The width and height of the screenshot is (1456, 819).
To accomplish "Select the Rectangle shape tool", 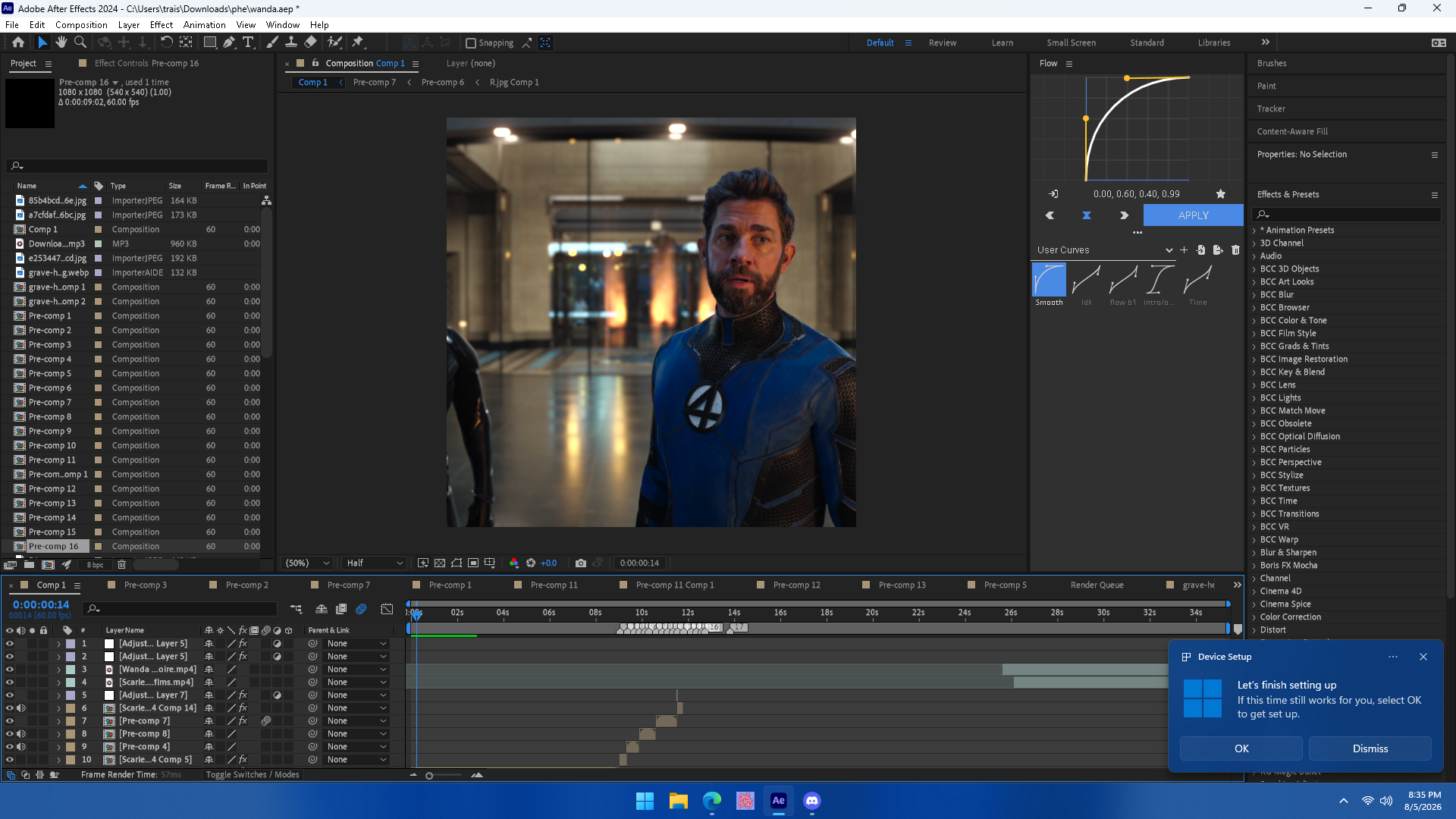I will [210, 42].
